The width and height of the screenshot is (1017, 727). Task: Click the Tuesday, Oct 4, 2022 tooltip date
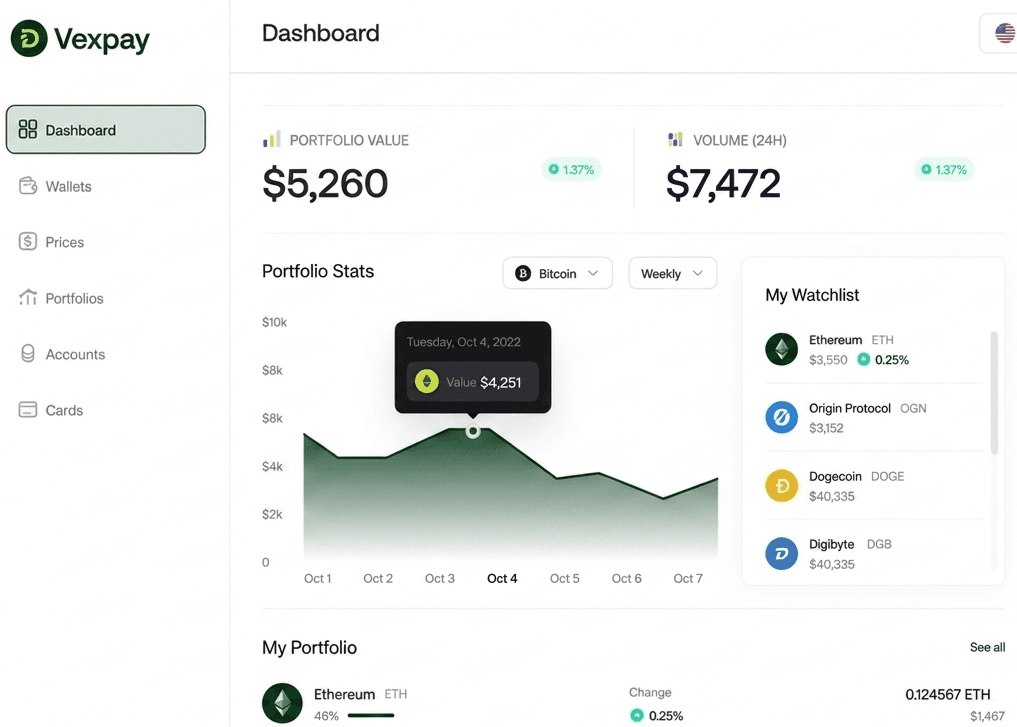click(x=464, y=342)
